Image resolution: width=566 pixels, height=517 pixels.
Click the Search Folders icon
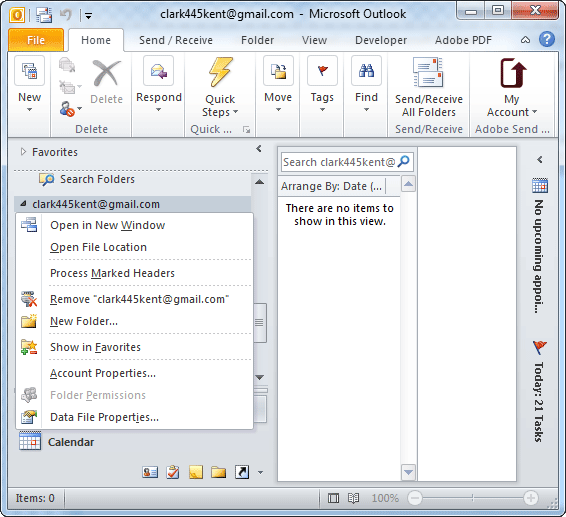click(47, 179)
